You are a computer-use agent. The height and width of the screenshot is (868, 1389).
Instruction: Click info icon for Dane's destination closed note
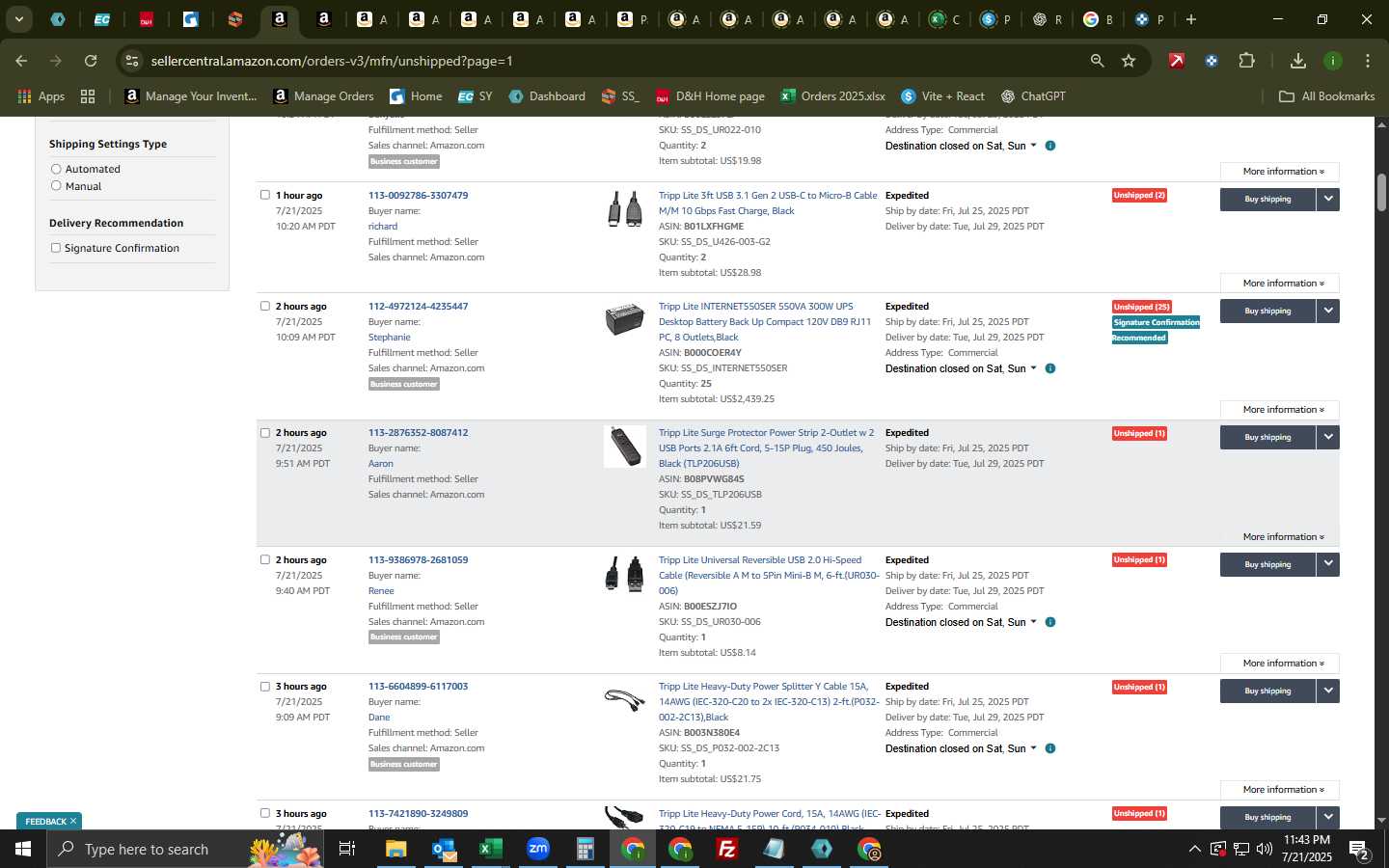1050,748
